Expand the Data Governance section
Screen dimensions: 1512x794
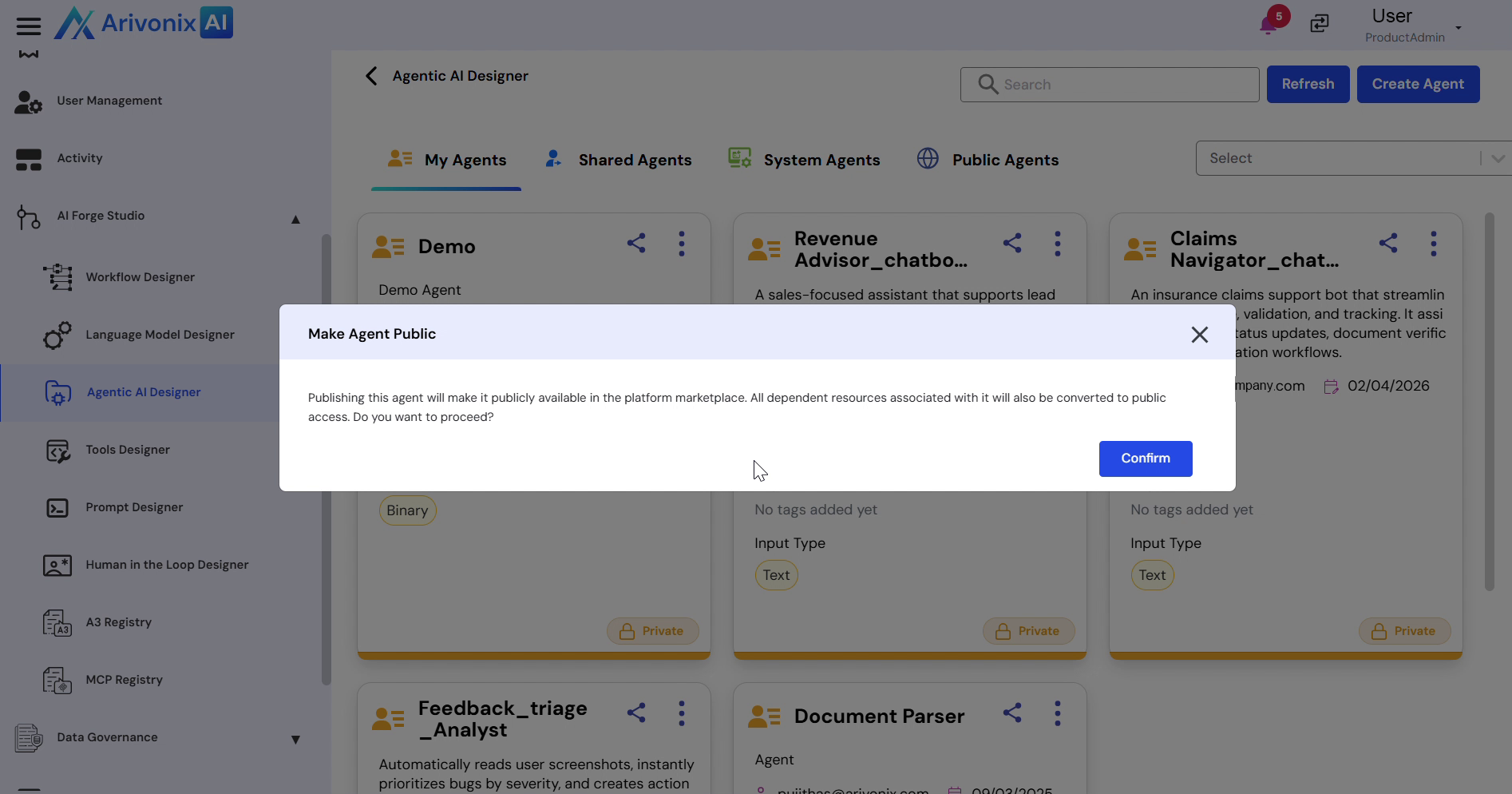pyautogui.click(x=296, y=738)
